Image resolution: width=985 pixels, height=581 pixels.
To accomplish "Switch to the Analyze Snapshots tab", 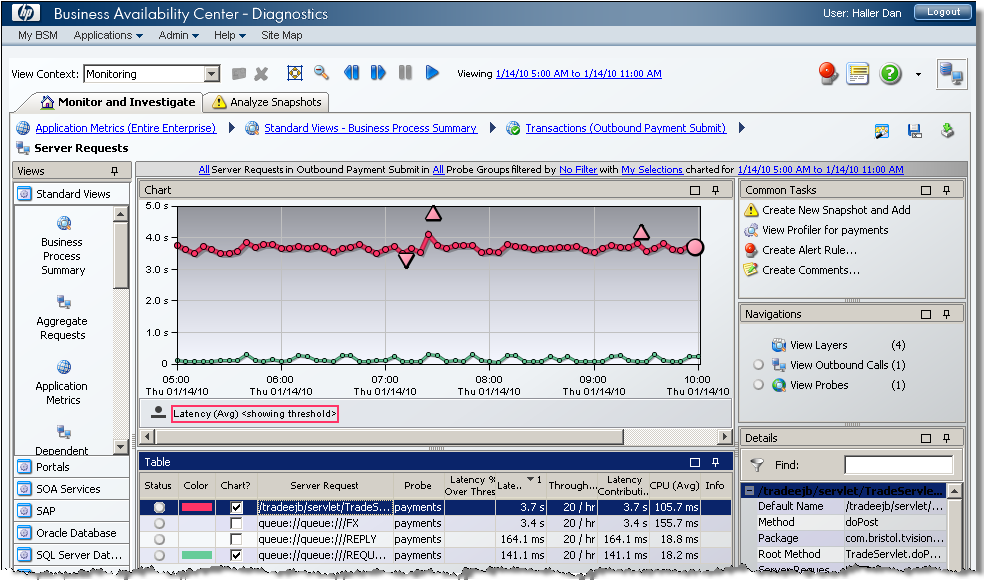I will click(x=267, y=102).
